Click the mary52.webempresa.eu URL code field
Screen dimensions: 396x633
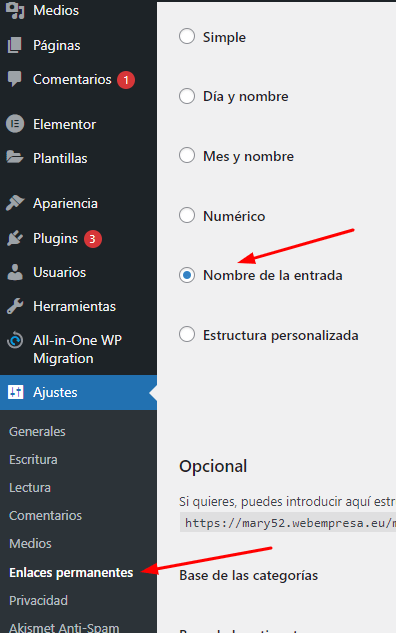coord(288,523)
